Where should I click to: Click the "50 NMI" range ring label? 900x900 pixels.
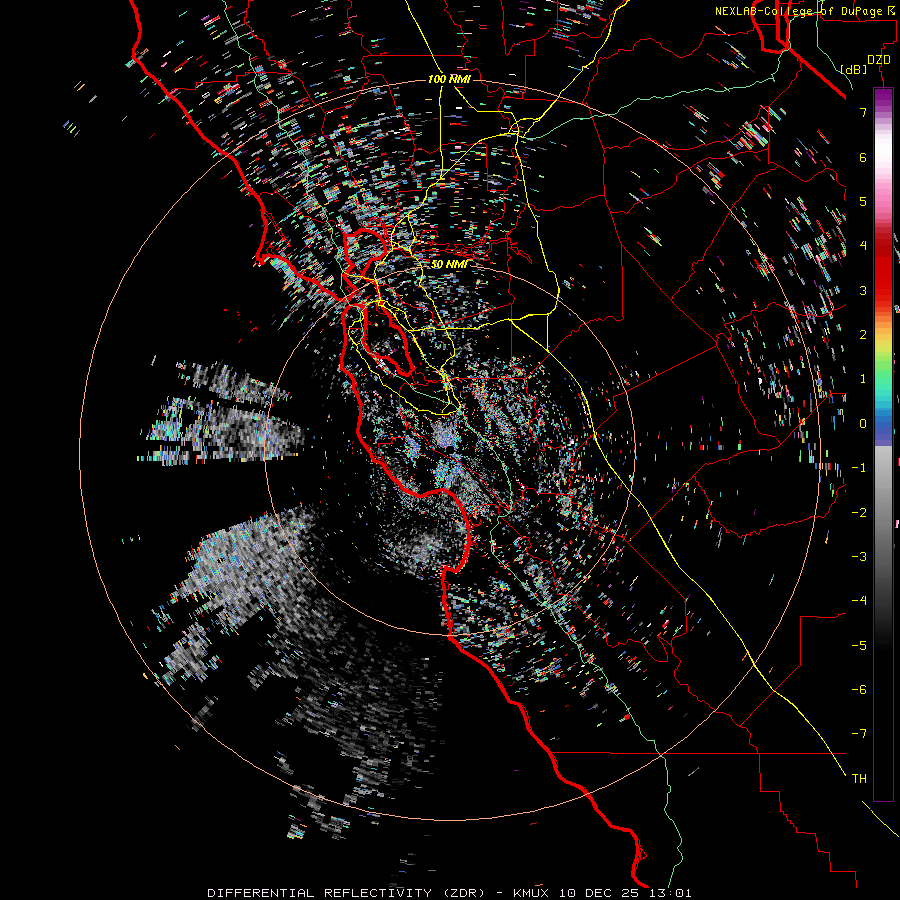click(x=449, y=264)
